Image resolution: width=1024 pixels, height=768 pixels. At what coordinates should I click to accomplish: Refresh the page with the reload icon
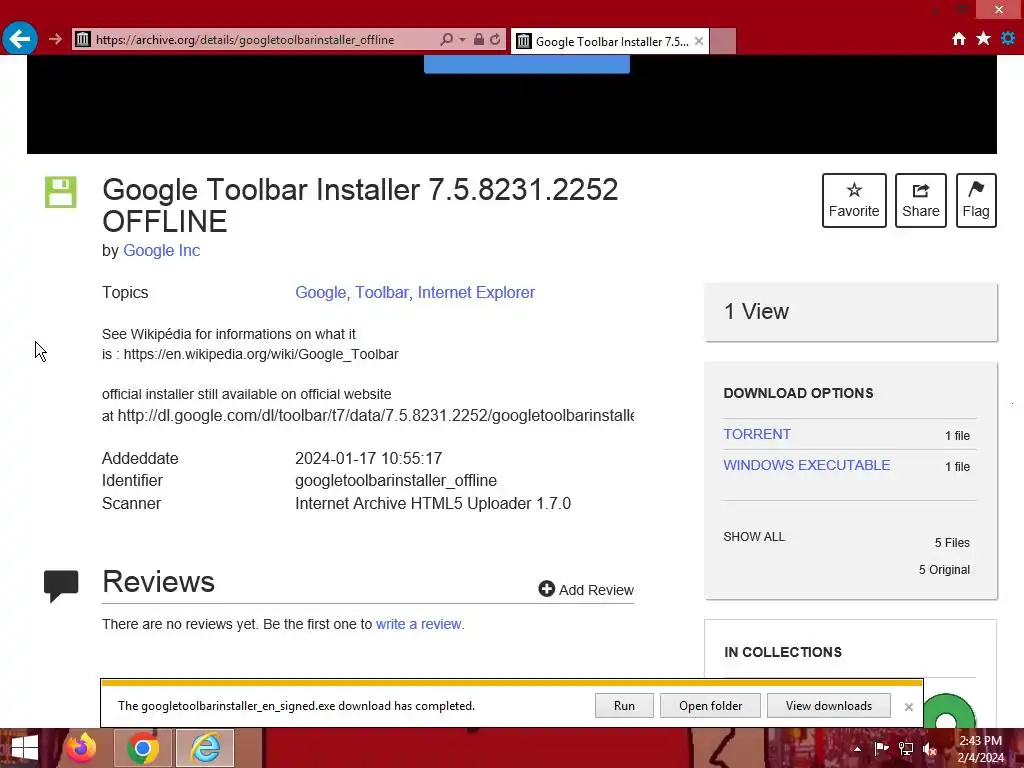pyautogui.click(x=496, y=39)
